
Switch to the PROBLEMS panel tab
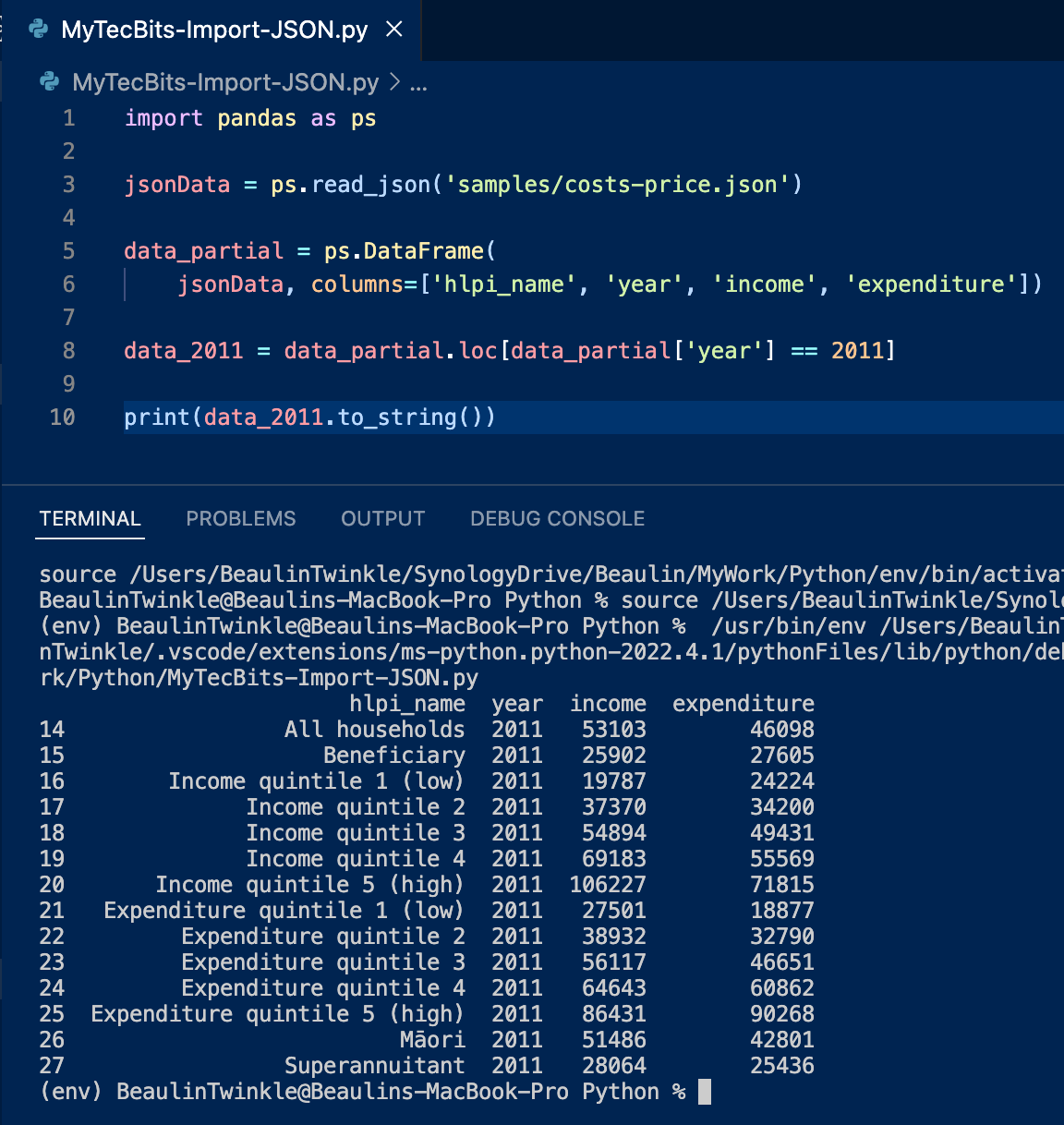(241, 519)
